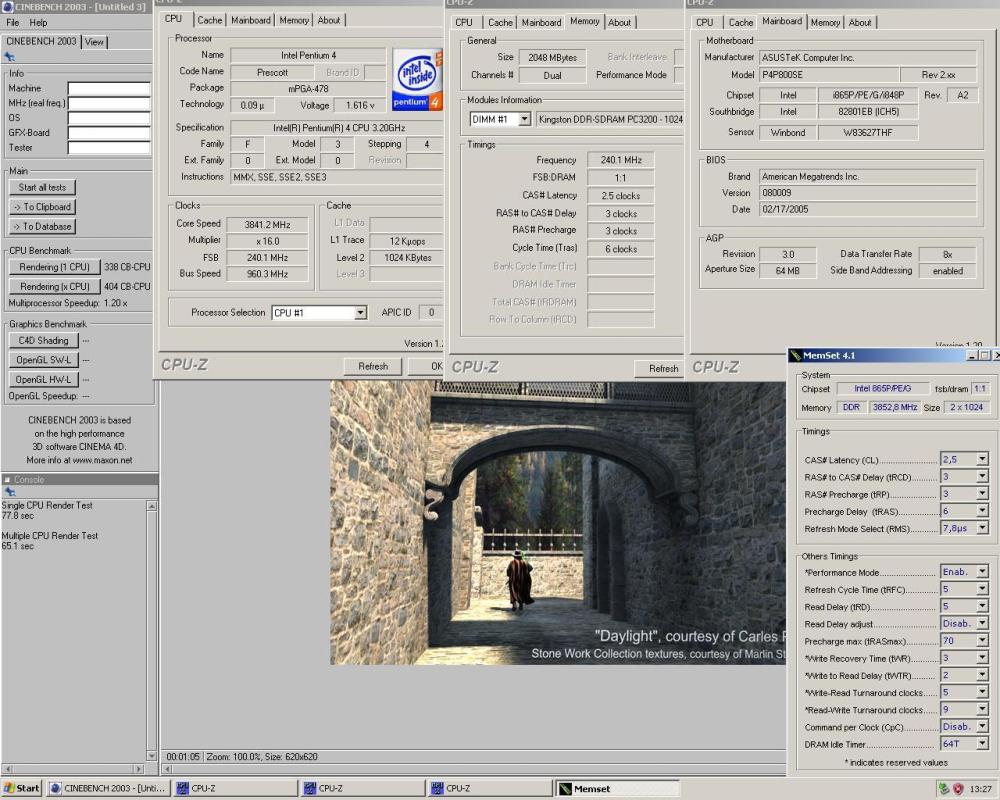Viewport: 1000px width, 800px height.
Task: Click the Start all tests button
Action: coord(42,188)
